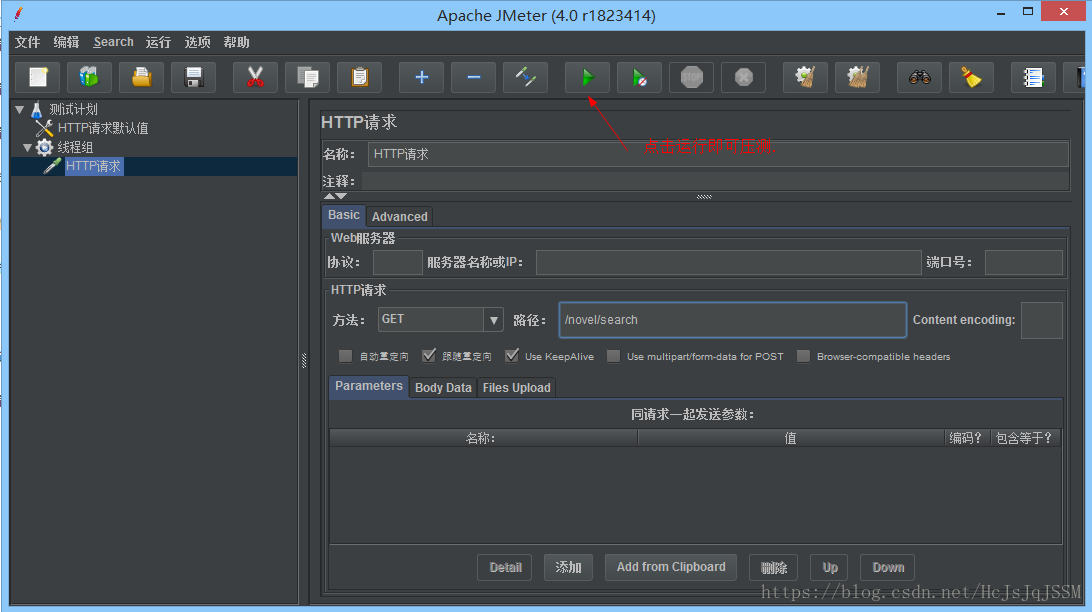Click Add from Clipboard button
Viewport: 1092px width, 612px height.
pyautogui.click(x=671, y=567)
